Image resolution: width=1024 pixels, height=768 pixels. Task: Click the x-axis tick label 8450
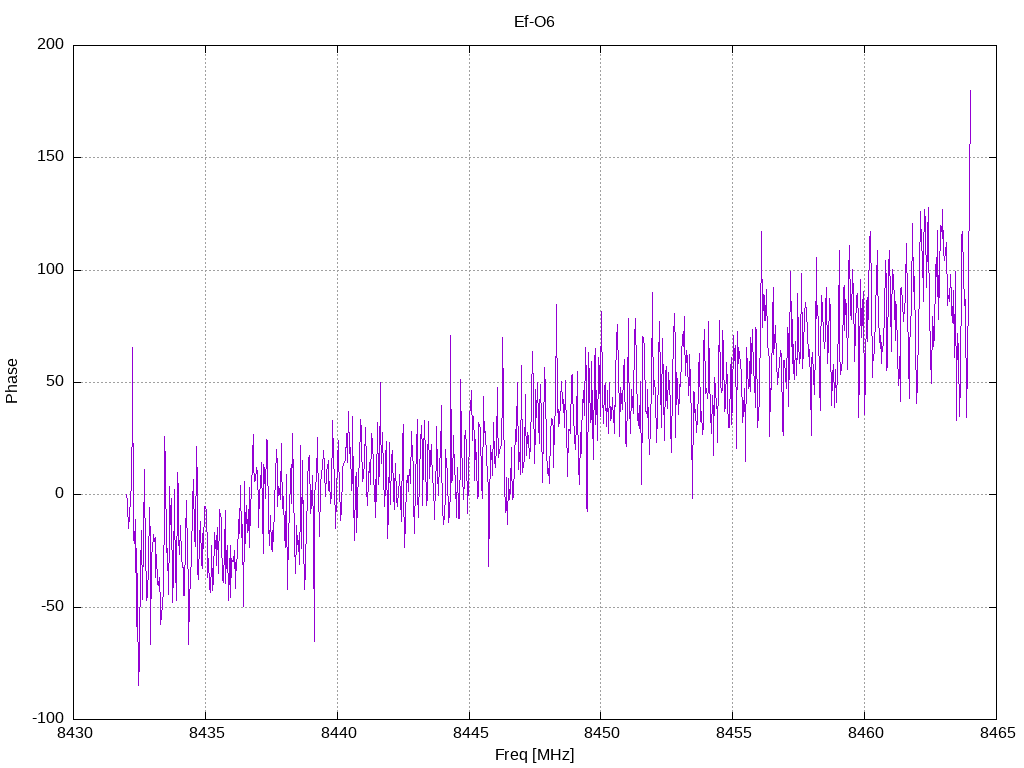pyautogui.click(x=601, y=733)
